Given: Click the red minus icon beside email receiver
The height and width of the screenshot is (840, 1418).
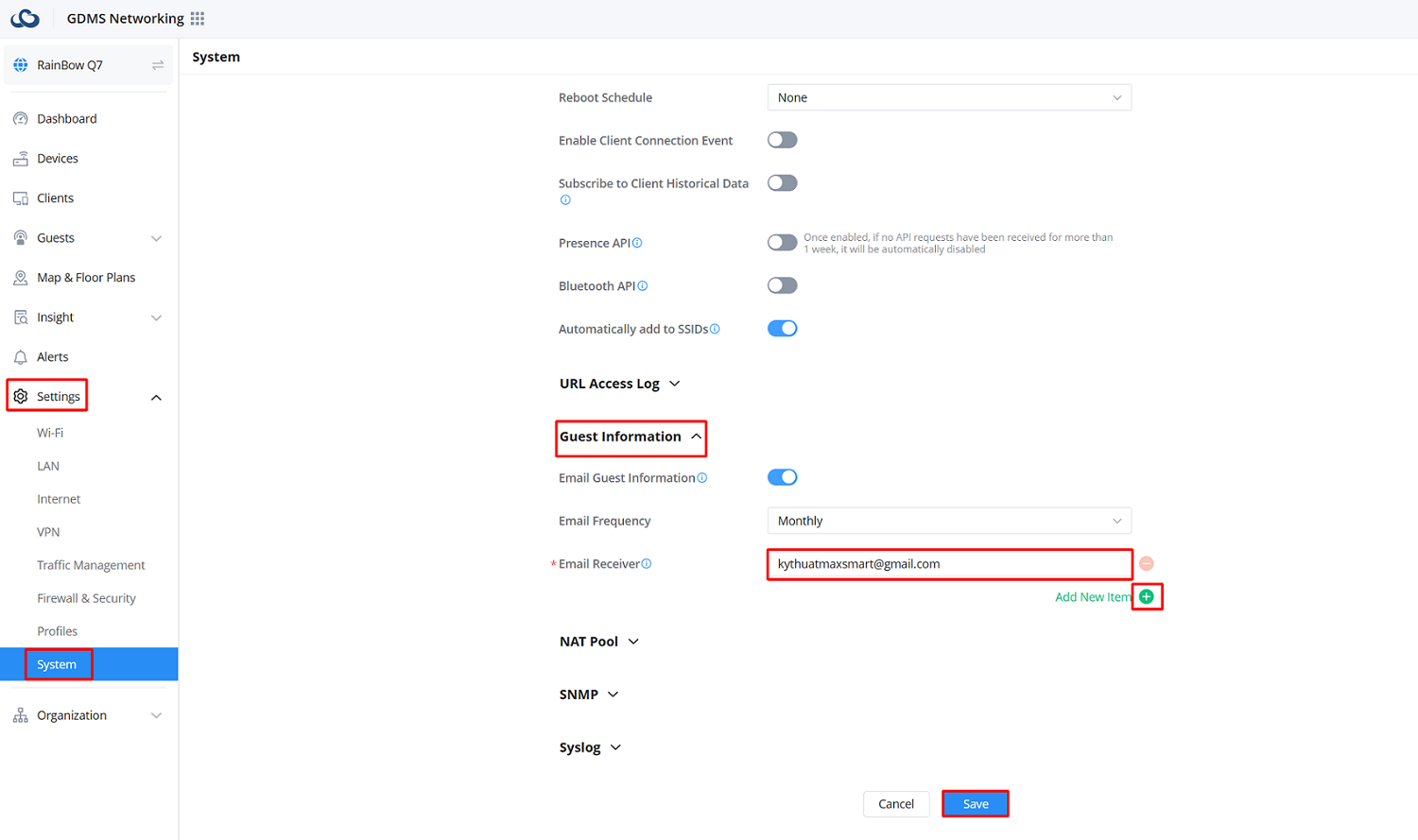Looking at the screenshot, I should [x=1147, y=562].
